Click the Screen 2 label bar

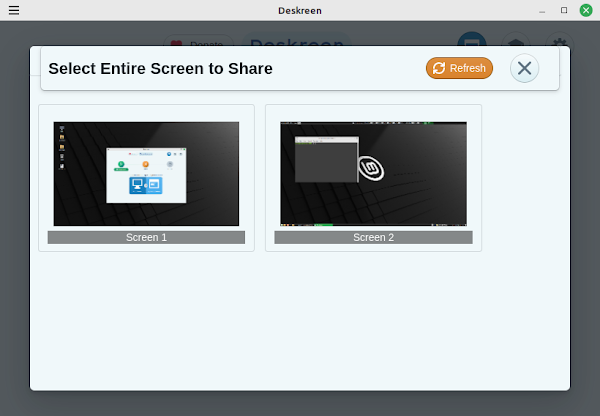(x=373, y=237)
